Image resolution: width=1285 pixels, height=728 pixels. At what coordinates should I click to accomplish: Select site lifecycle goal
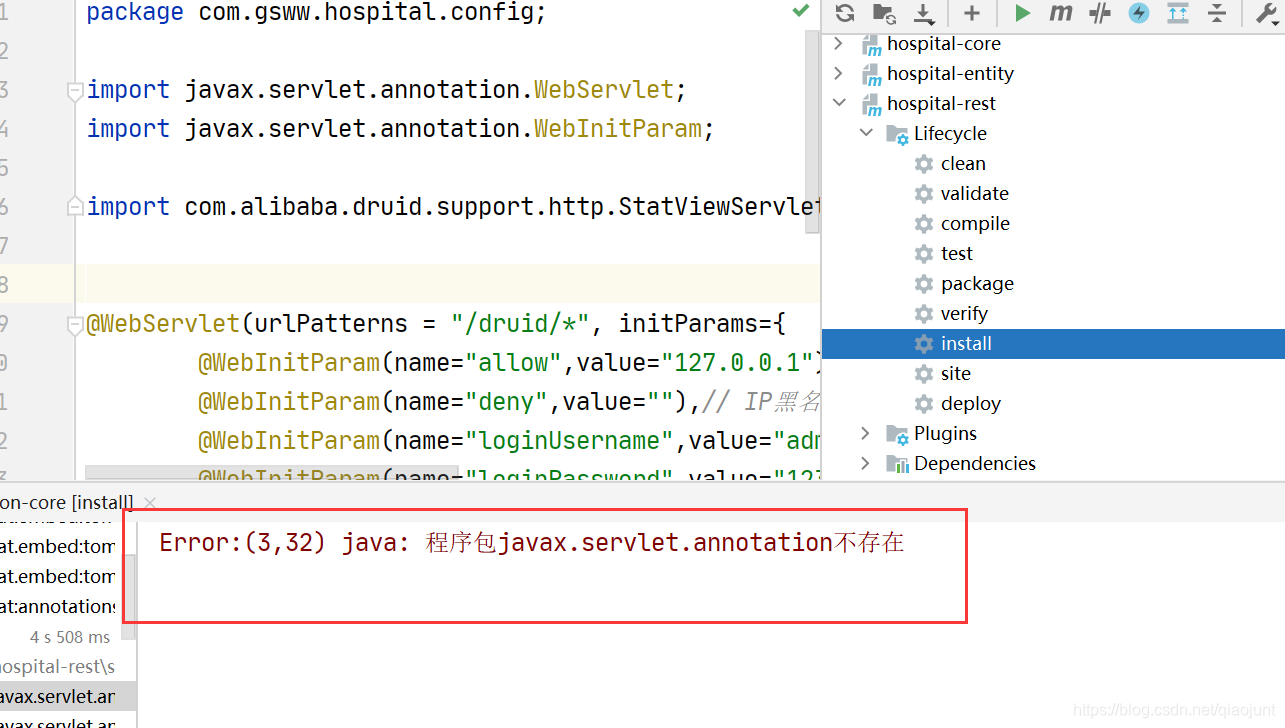tap(955, 374)
